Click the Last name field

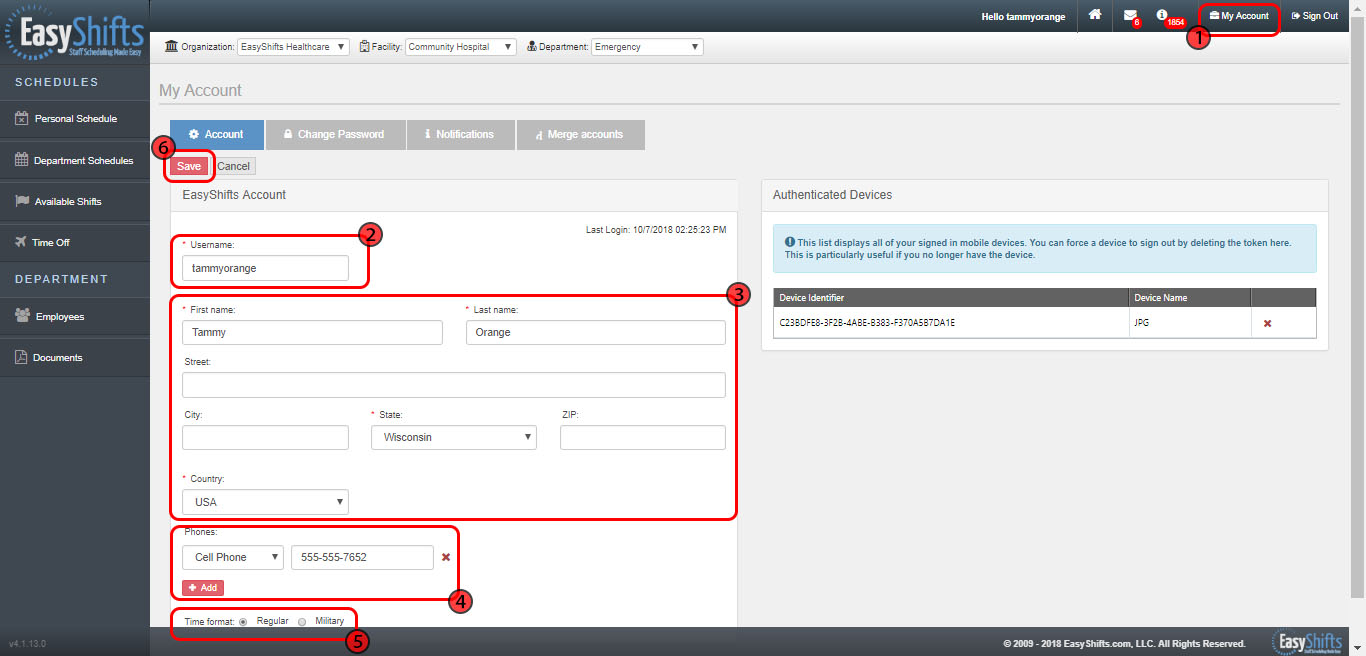[596, 332]
